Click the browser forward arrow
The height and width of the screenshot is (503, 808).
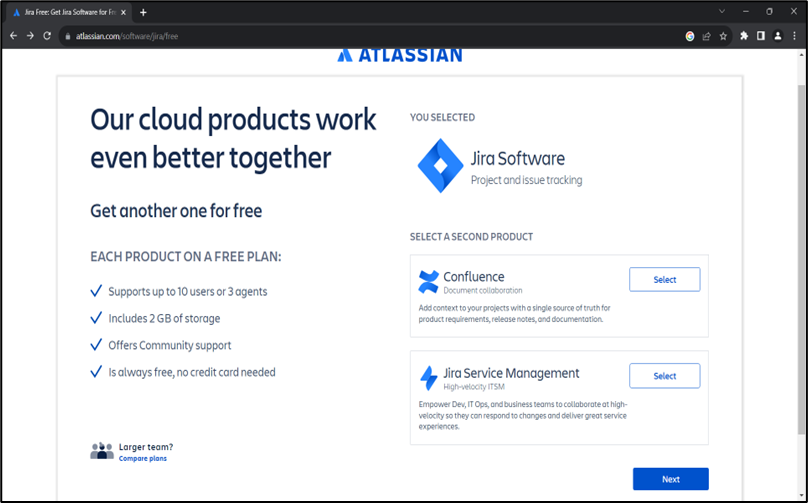(x=30, y=36)
